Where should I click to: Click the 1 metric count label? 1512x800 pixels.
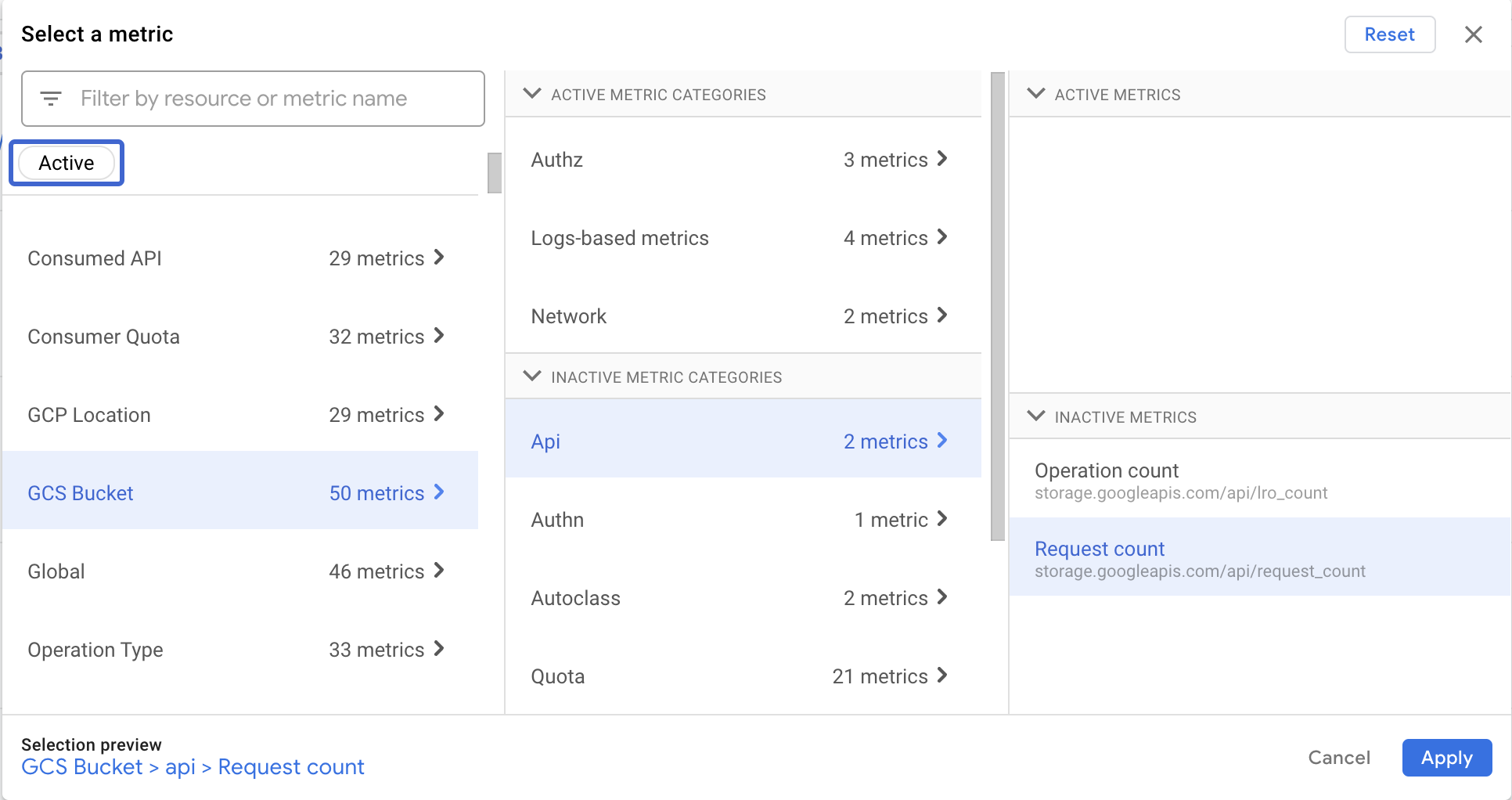(x=891, y=520)
